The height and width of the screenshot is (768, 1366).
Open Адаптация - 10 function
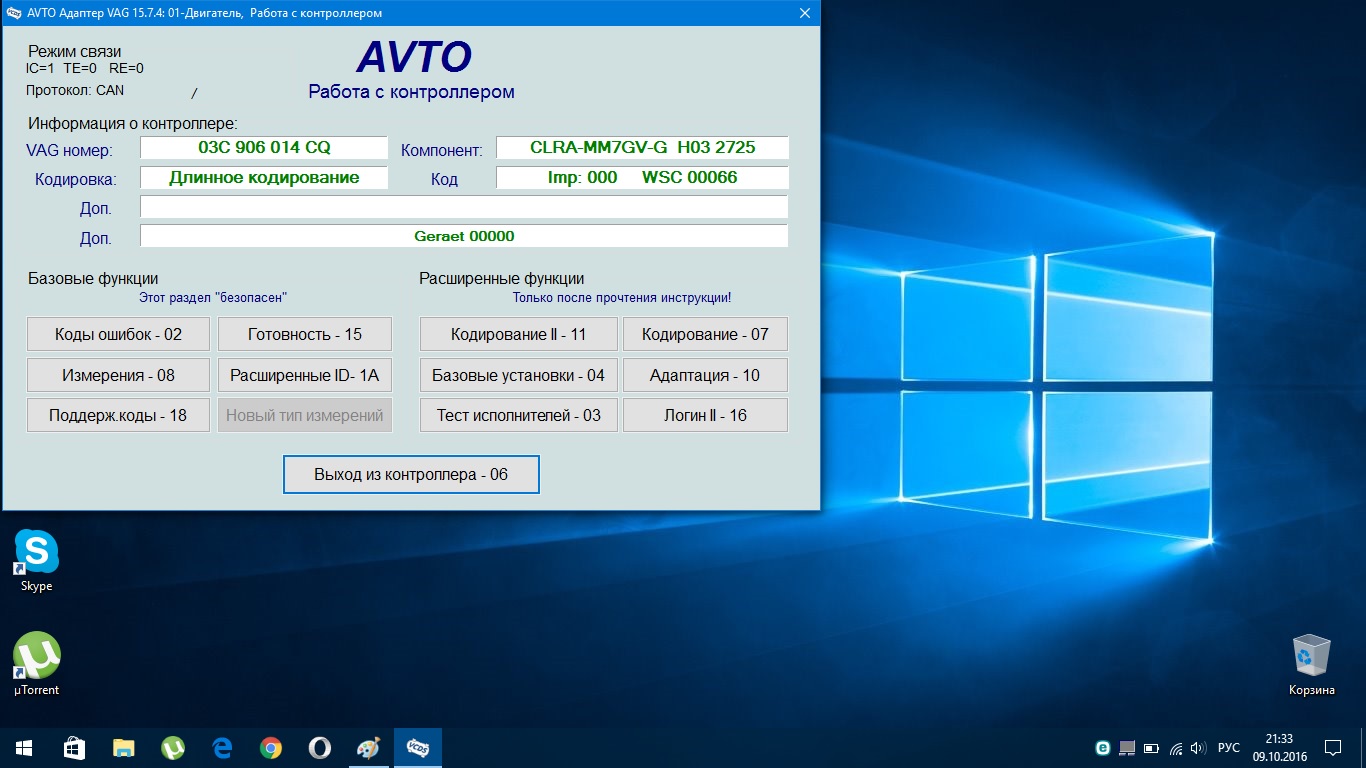(x=705, y=375)
